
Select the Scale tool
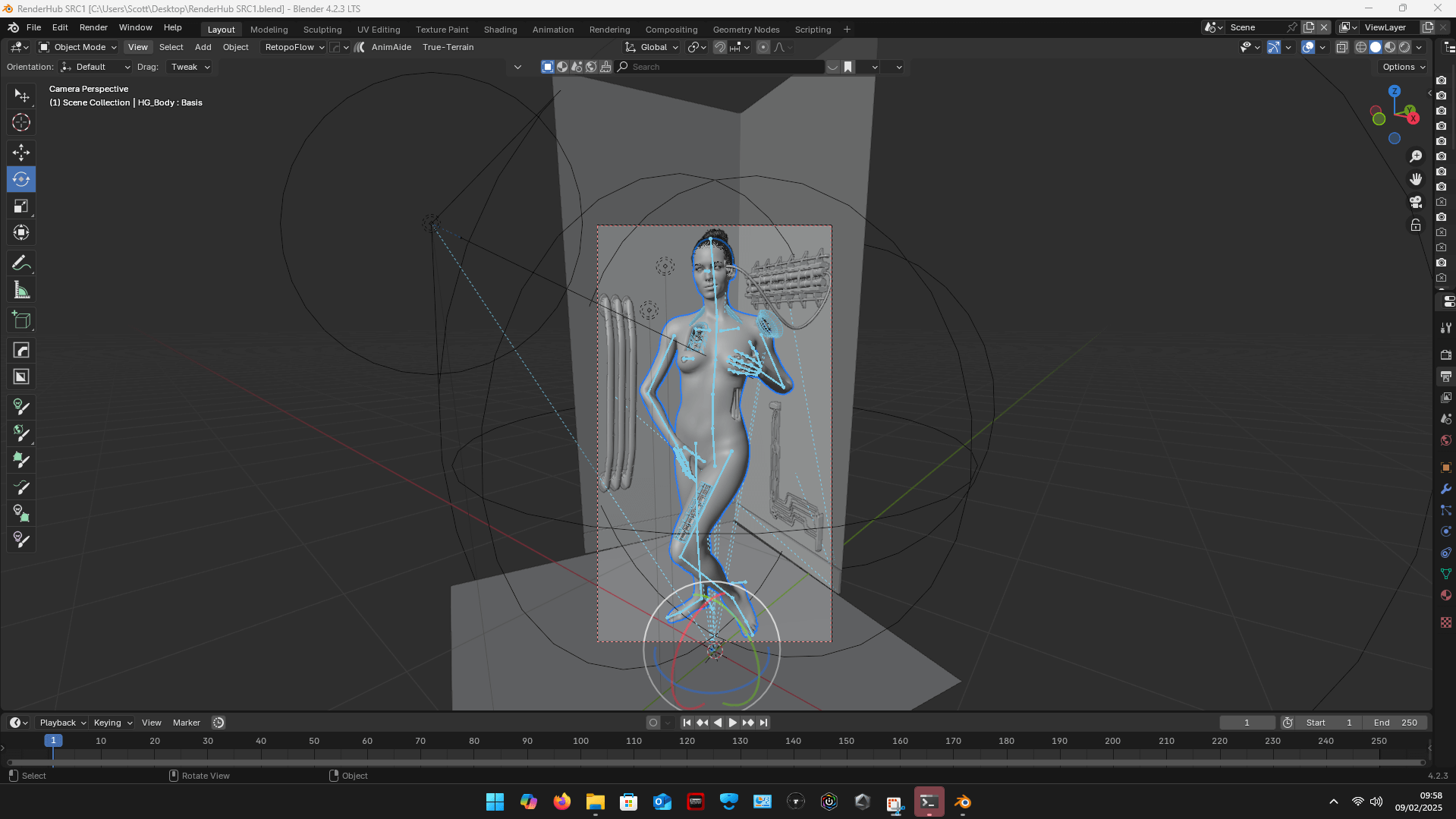pos(21,206)
